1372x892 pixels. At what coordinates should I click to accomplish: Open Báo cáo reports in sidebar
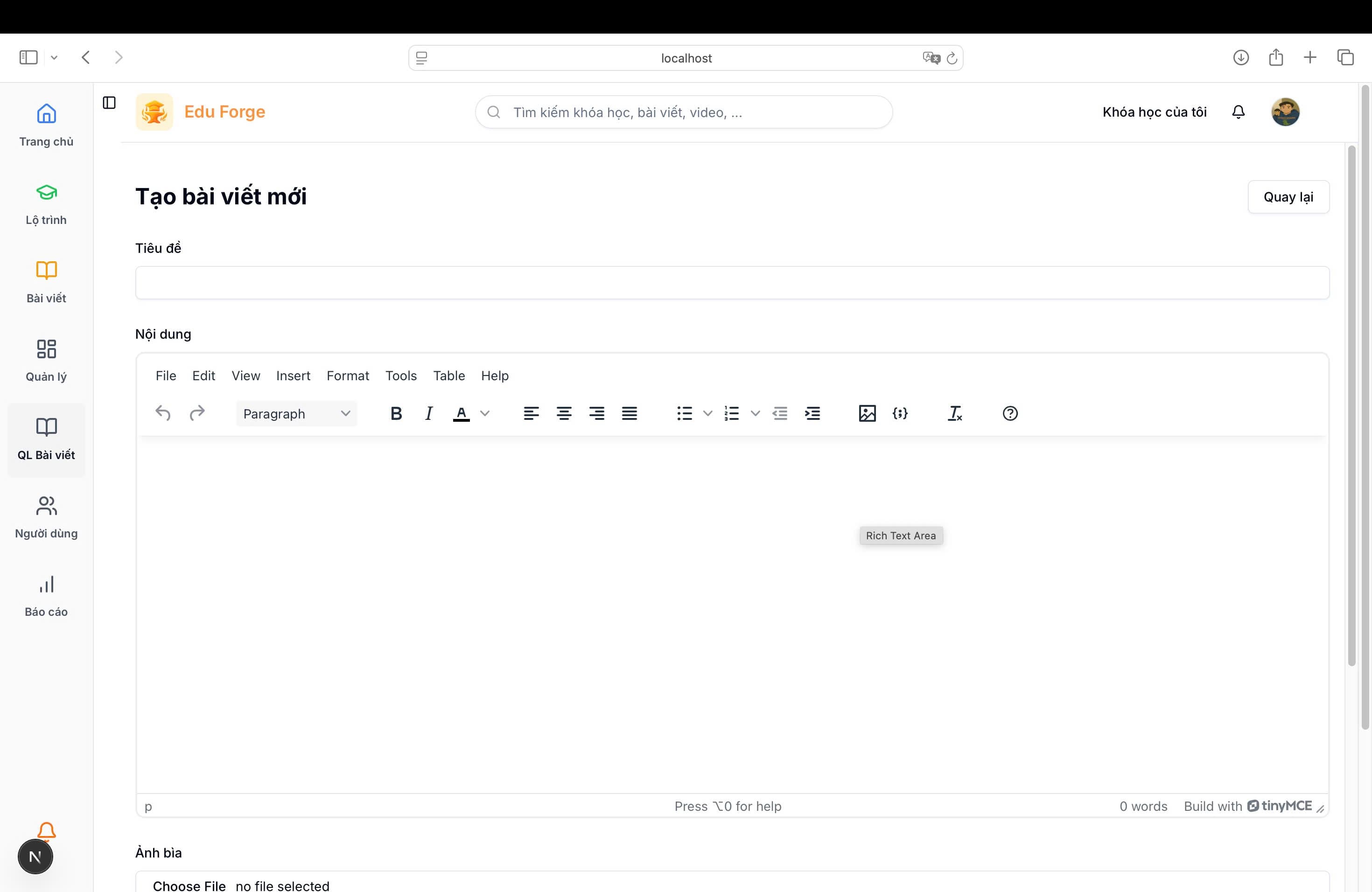pos(46,596)
